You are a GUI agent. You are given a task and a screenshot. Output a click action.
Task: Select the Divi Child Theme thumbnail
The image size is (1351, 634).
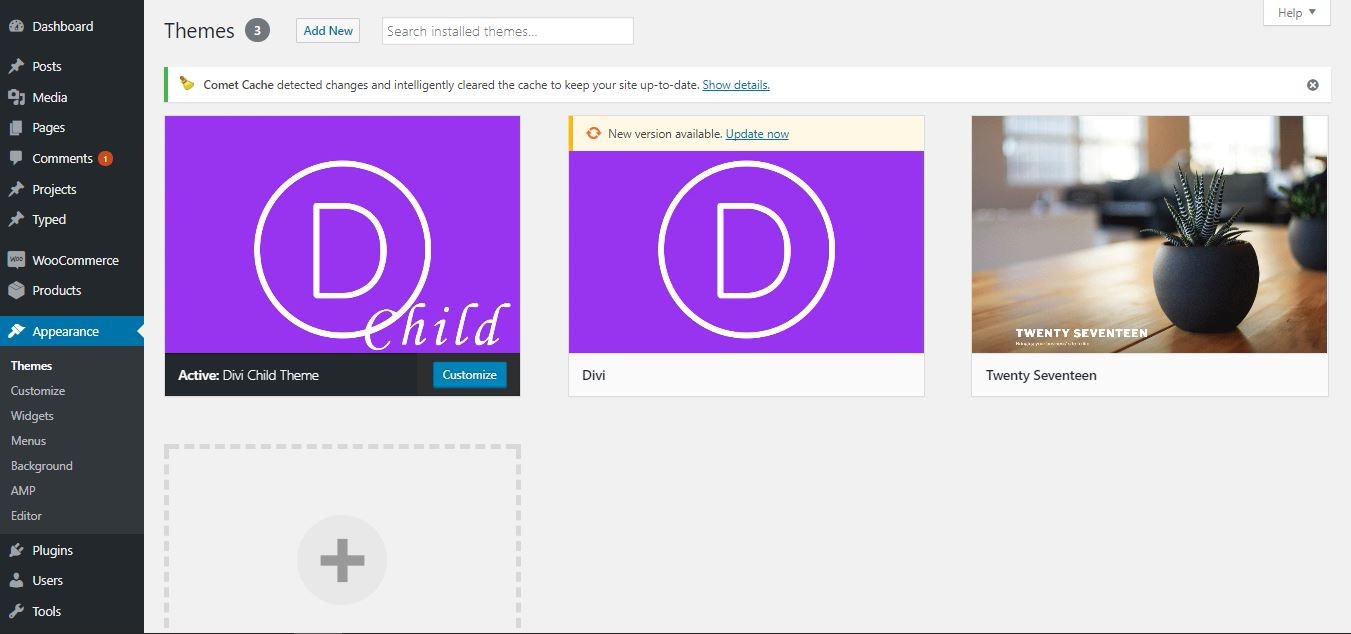342,235
